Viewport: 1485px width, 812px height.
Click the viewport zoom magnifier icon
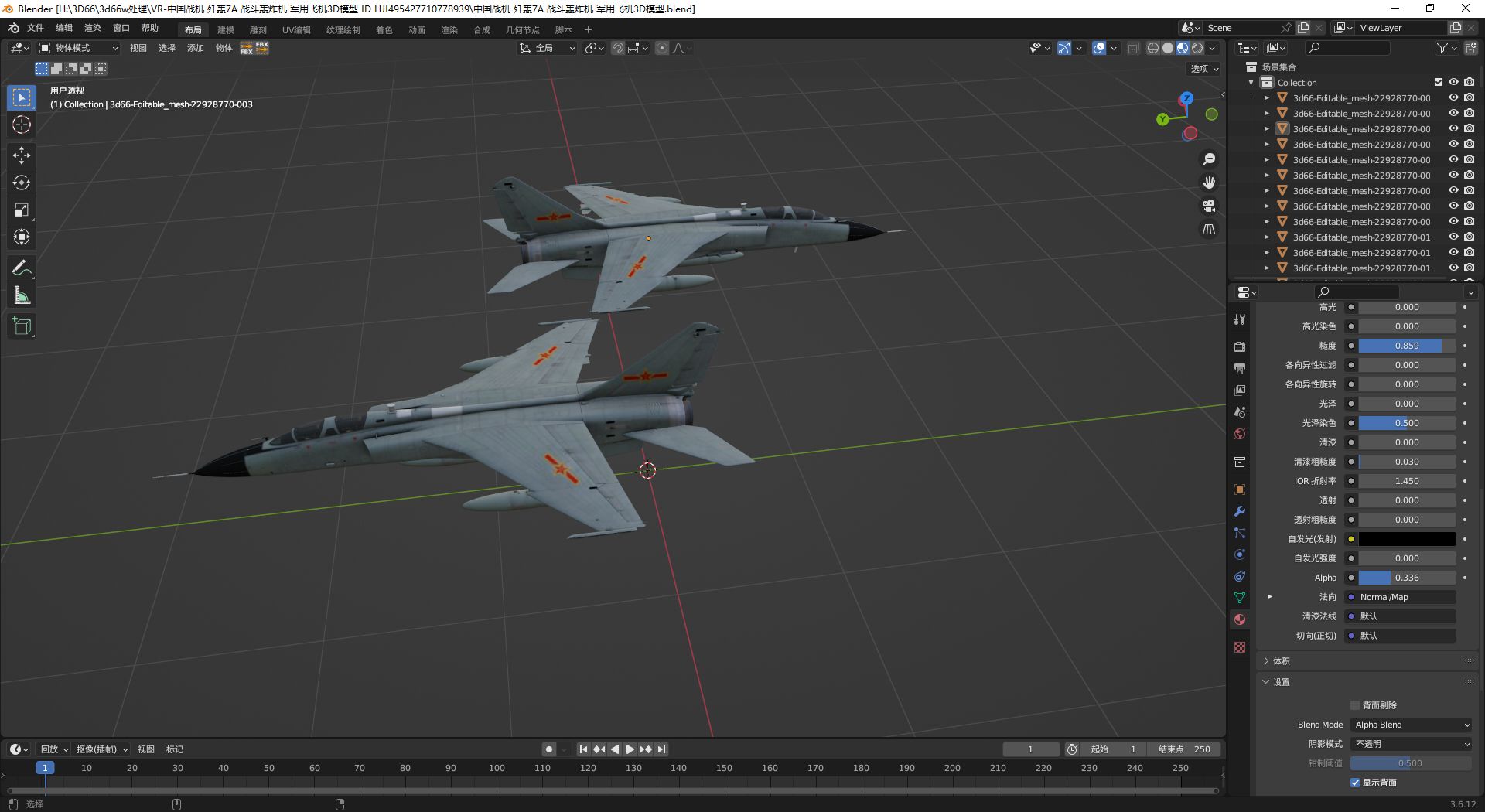pyautogui.click(x=1209, y=159)
